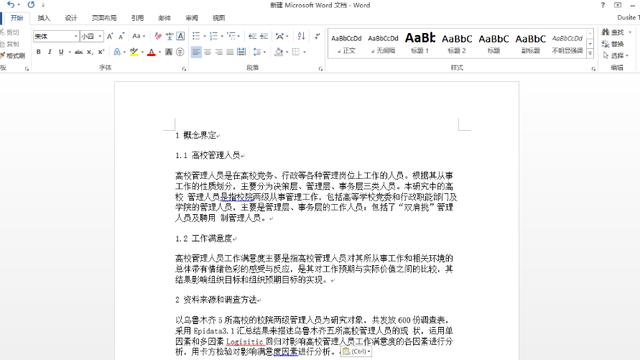Screen dimensions: 640x360
Task: Click the show paragraph marks icon
Action: [x=317, y=36]
